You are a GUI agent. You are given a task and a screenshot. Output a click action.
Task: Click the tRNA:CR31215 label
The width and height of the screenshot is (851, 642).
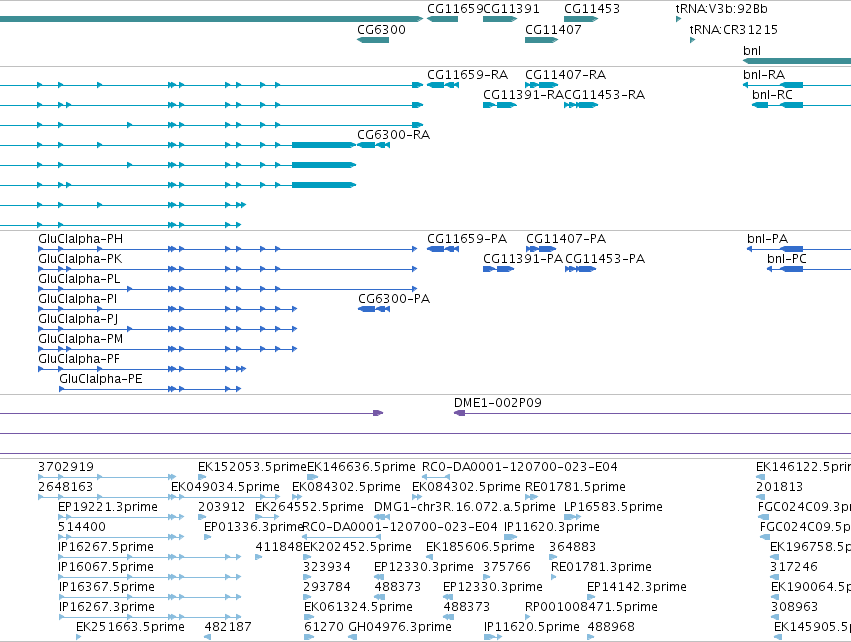733,29
